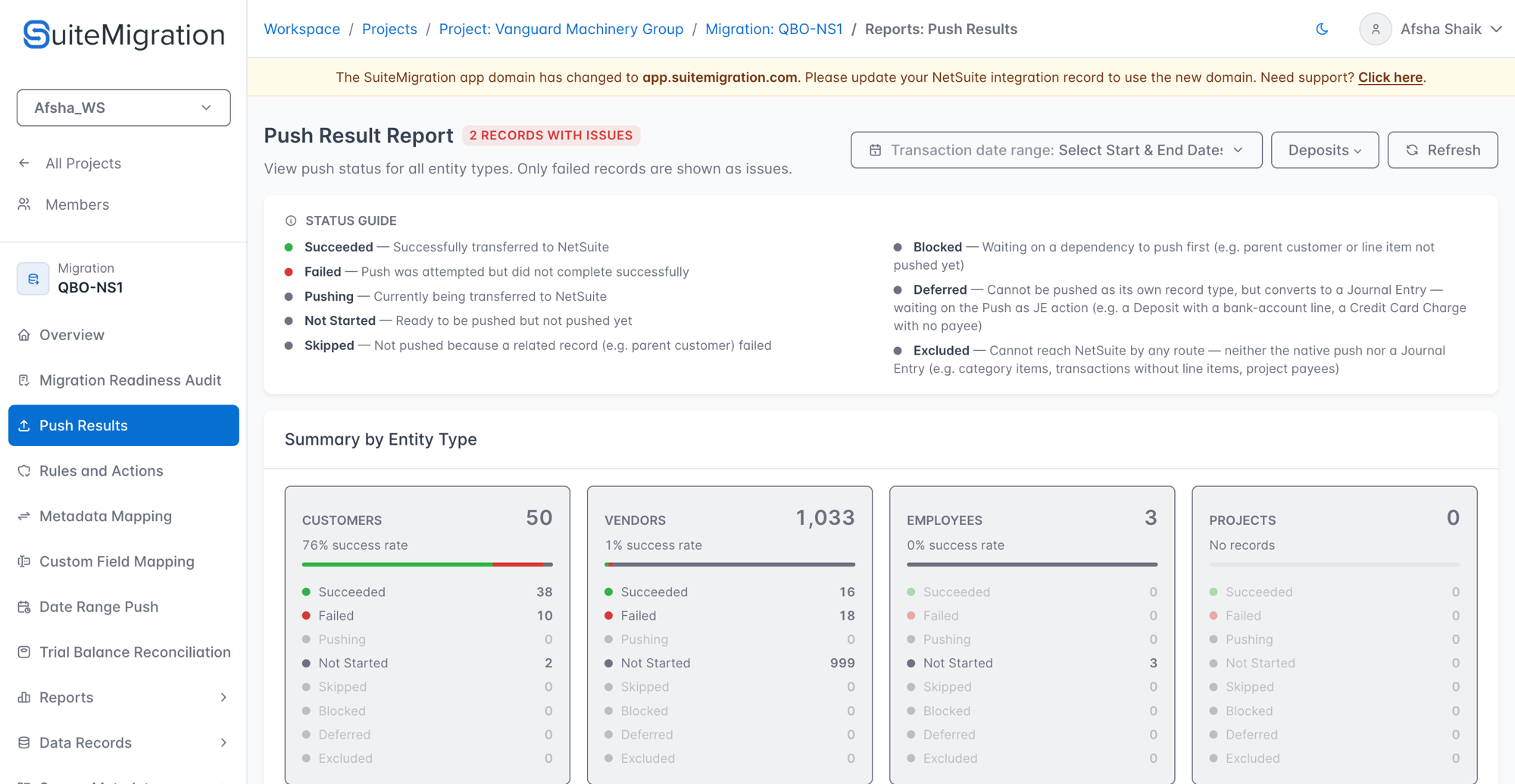Expand the Reports submenu chevron
The width and height of the screenshot is (1515, 784).
pyautogui.click(x=223, y=698)
